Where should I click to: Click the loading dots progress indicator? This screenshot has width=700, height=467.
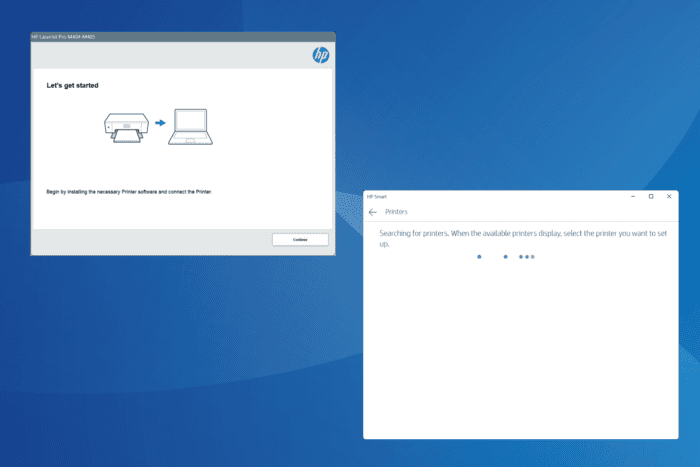click(506, 257)
